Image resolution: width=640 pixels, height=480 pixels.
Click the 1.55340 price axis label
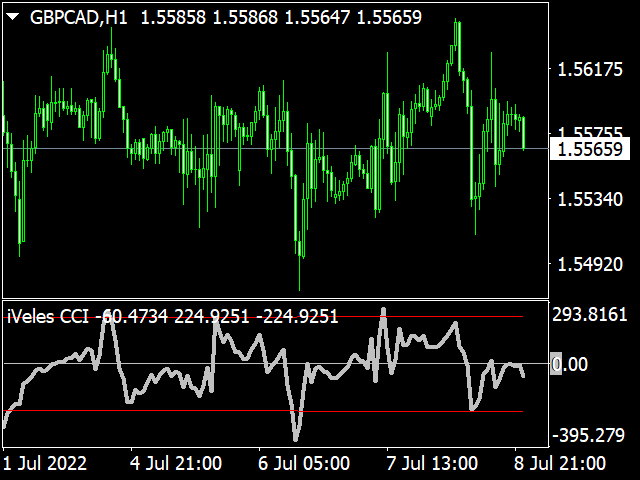click(x=590, y=200)
